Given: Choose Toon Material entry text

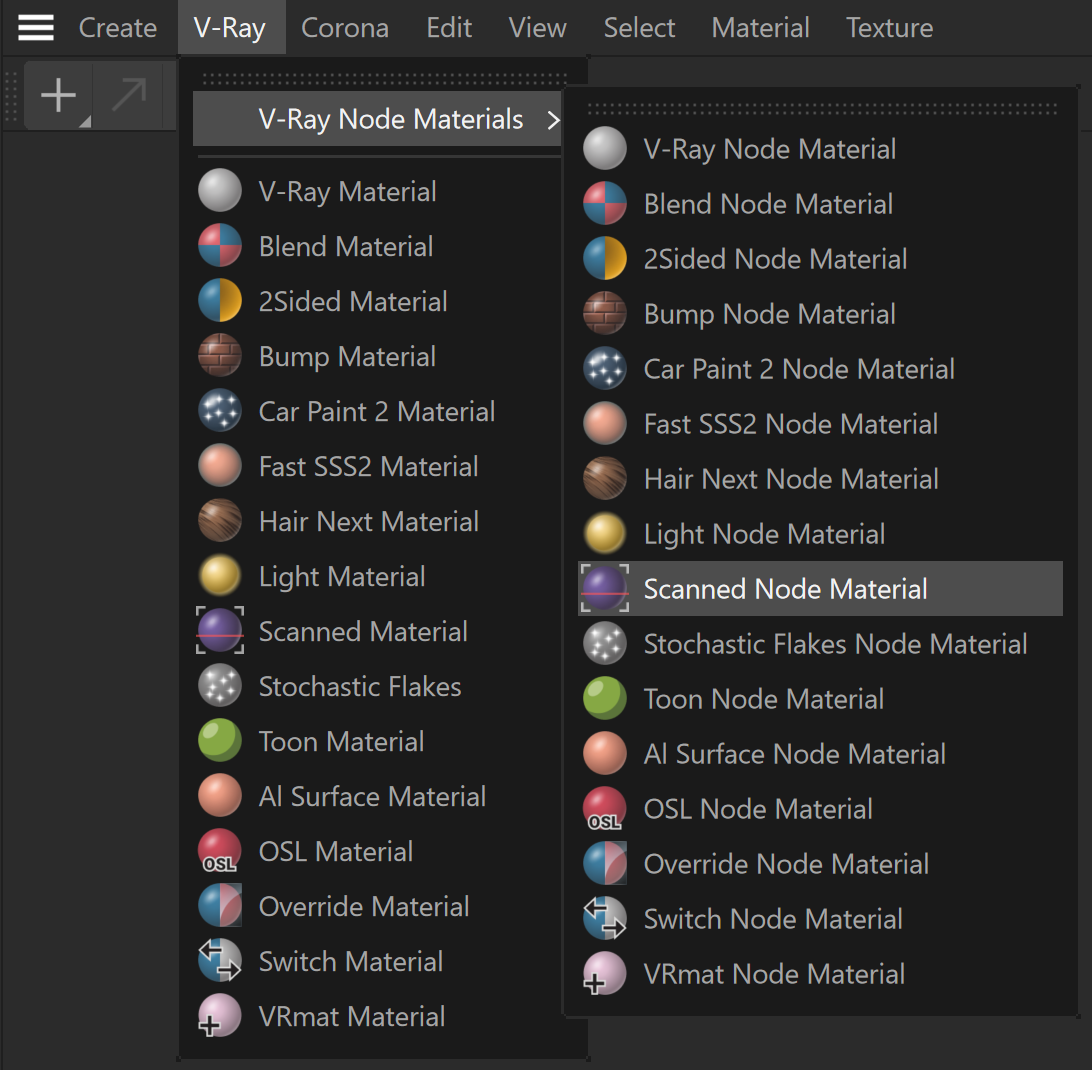Looking at the screenshot, I should click(341, 742).
